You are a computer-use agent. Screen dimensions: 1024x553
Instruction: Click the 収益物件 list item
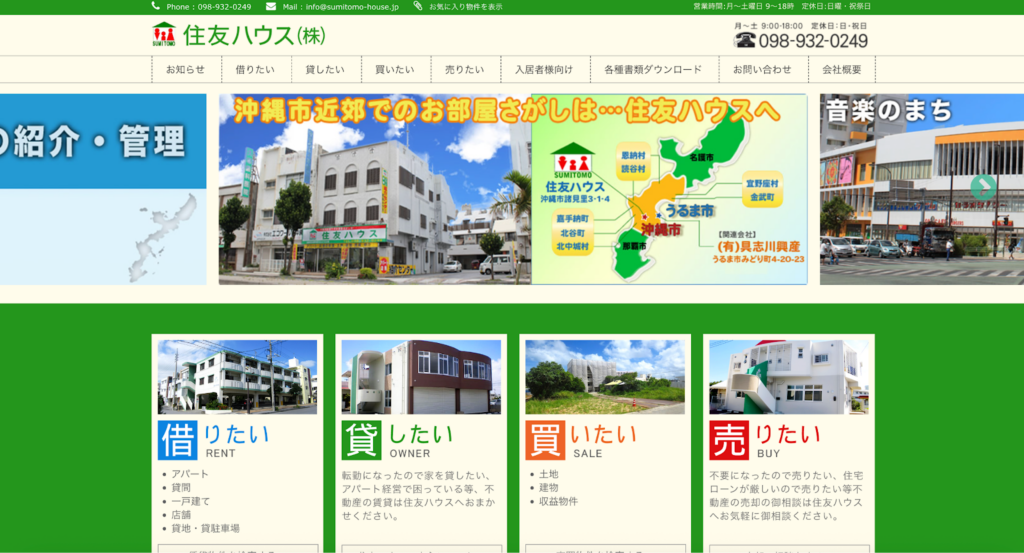coord(558,501)
